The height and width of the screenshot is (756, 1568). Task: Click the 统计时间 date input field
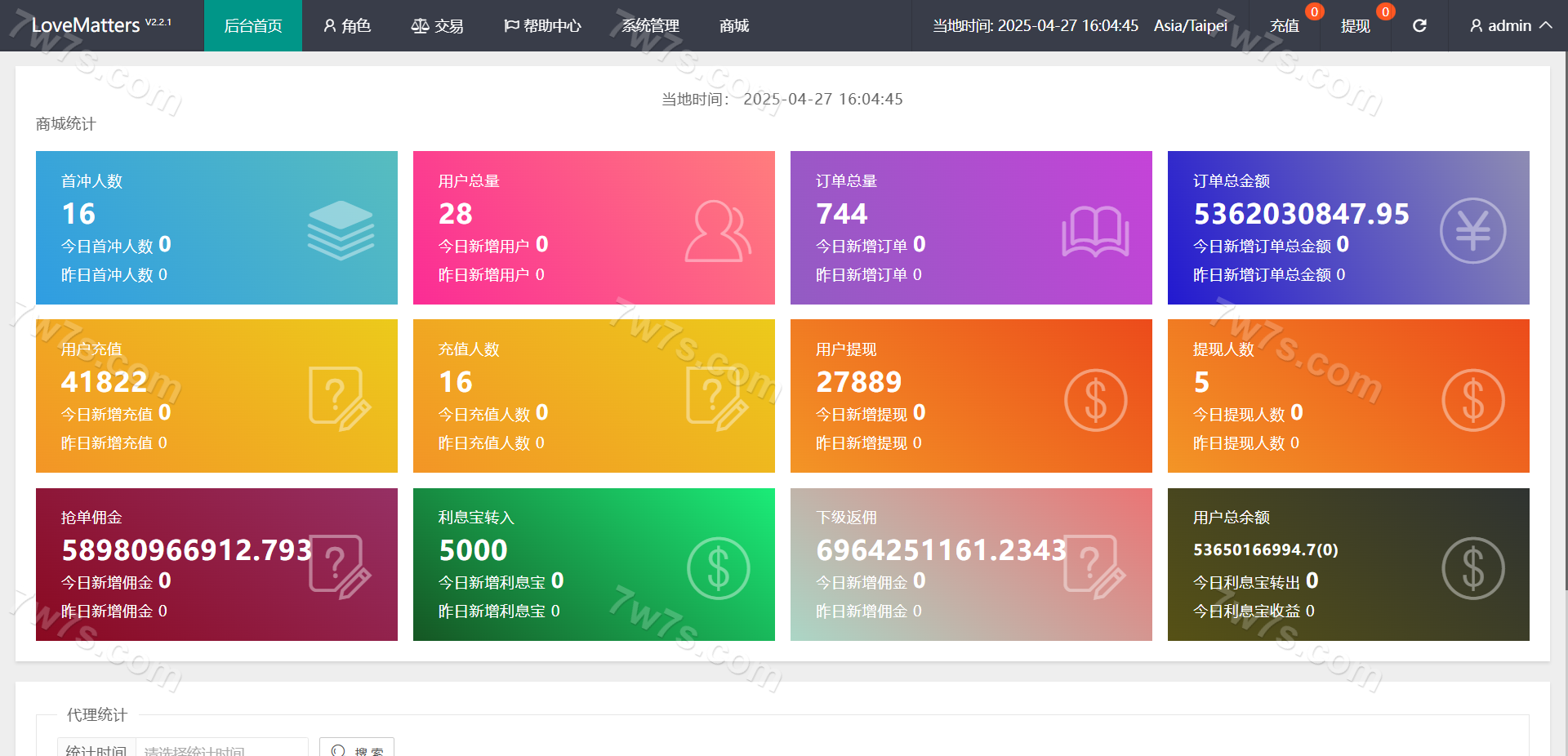pos(220,749)
